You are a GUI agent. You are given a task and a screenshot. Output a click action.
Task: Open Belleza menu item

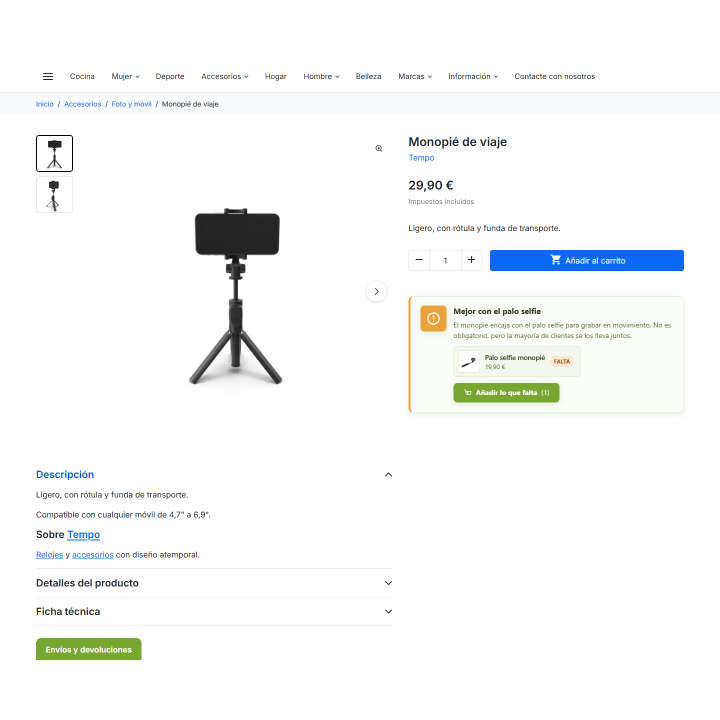click(368, 76)
